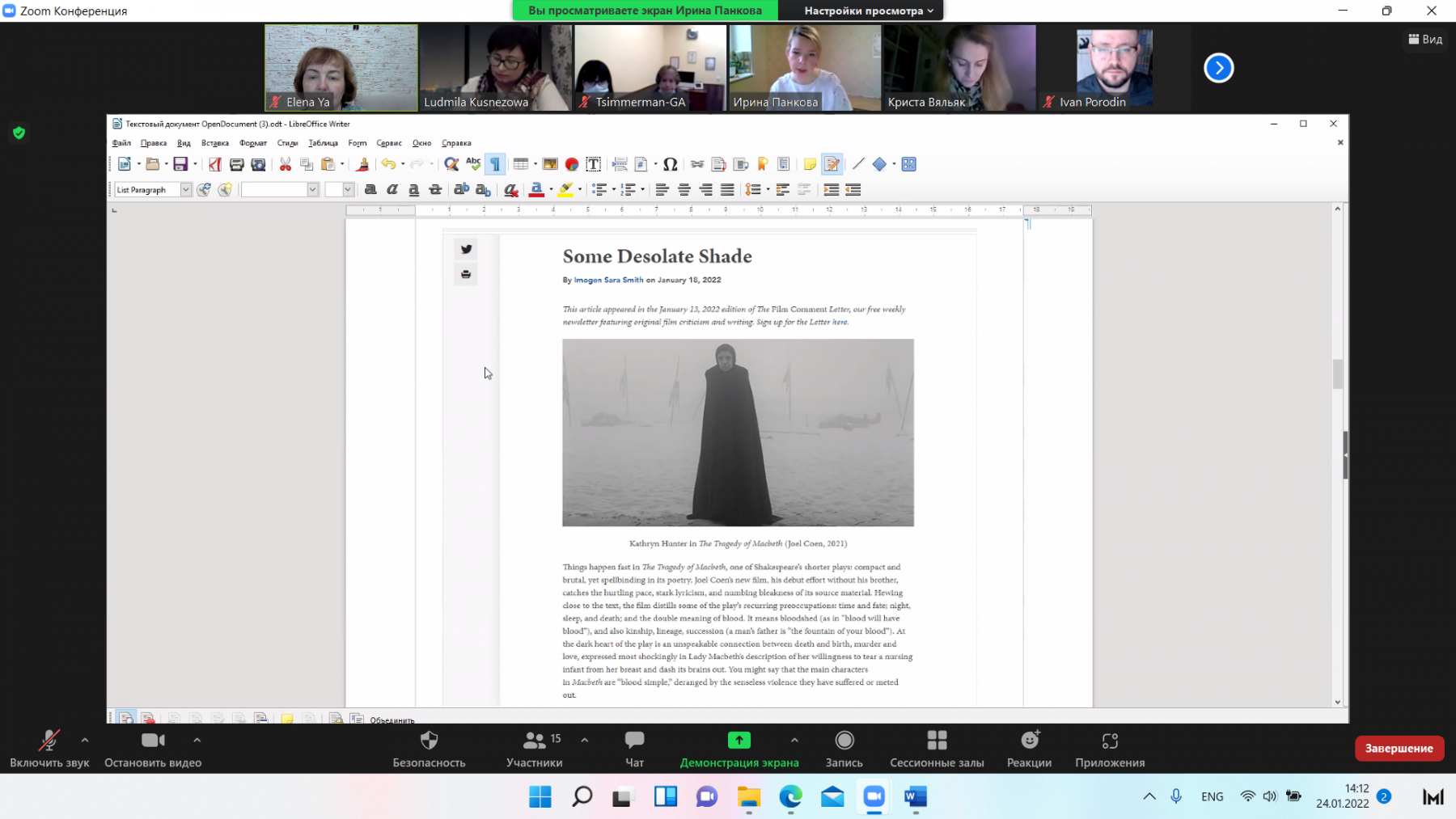The height and width of the screenshot is (819, 1456).
Task: Open the Справка menu
Action: pos(456,143)
